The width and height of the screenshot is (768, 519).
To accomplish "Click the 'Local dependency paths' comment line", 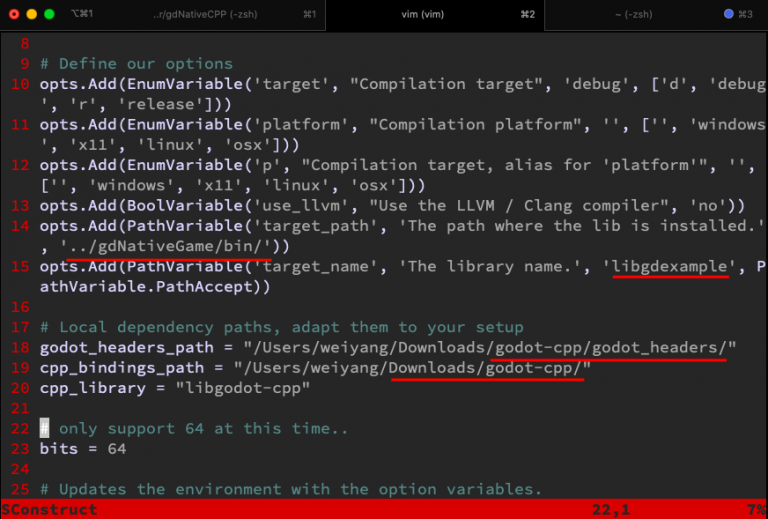I will point(282,327).
